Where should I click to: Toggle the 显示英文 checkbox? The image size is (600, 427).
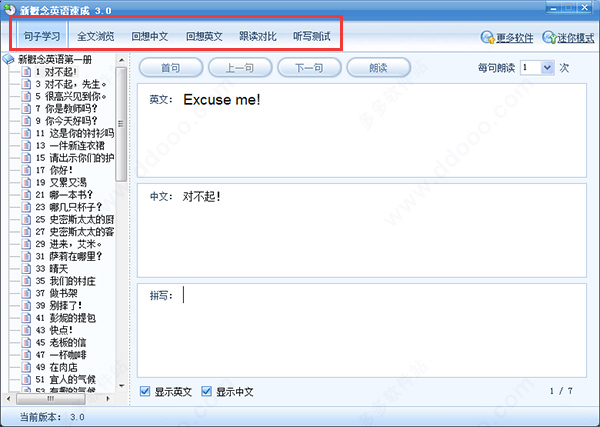145,391
